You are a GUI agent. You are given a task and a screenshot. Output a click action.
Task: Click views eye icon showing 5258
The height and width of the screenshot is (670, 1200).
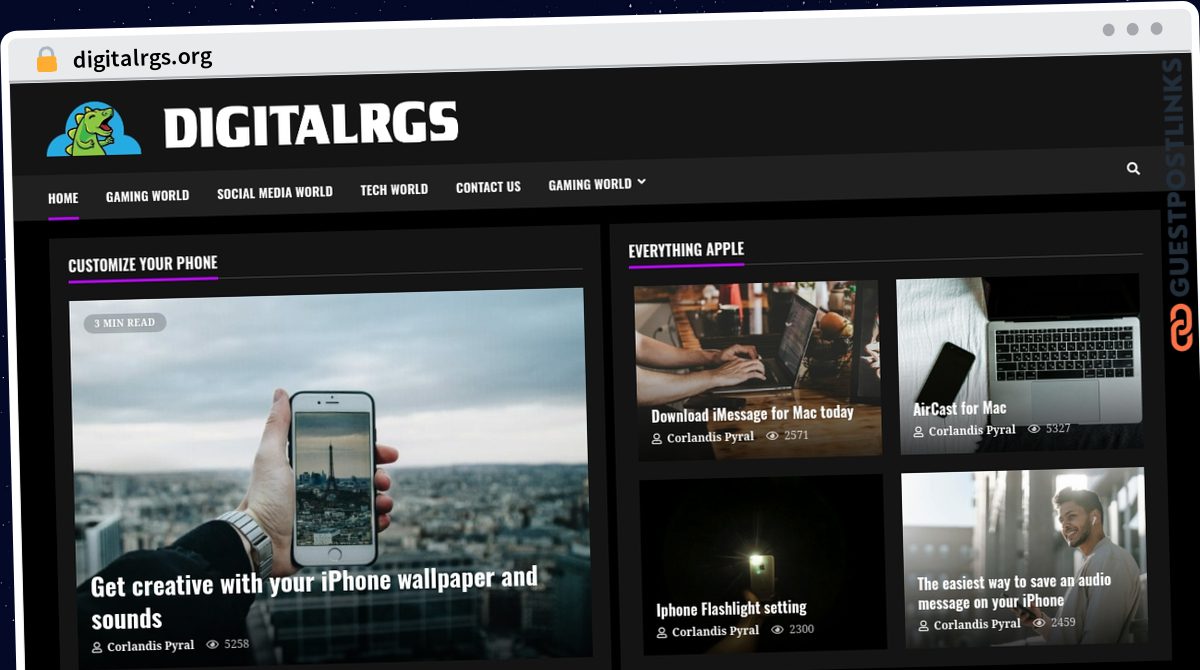click(x=213, y=645)
